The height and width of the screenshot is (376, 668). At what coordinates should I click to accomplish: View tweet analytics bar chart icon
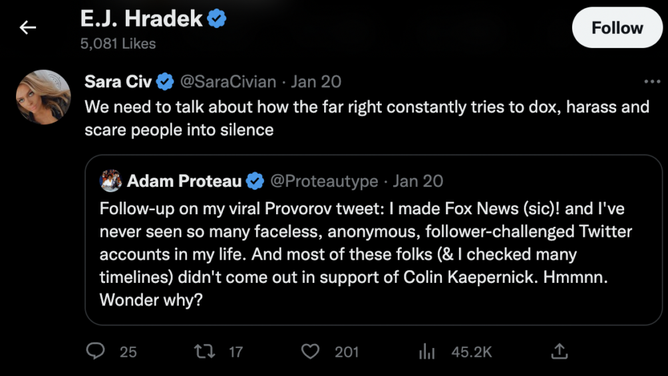pyautogui.click(x=426, y=351)
